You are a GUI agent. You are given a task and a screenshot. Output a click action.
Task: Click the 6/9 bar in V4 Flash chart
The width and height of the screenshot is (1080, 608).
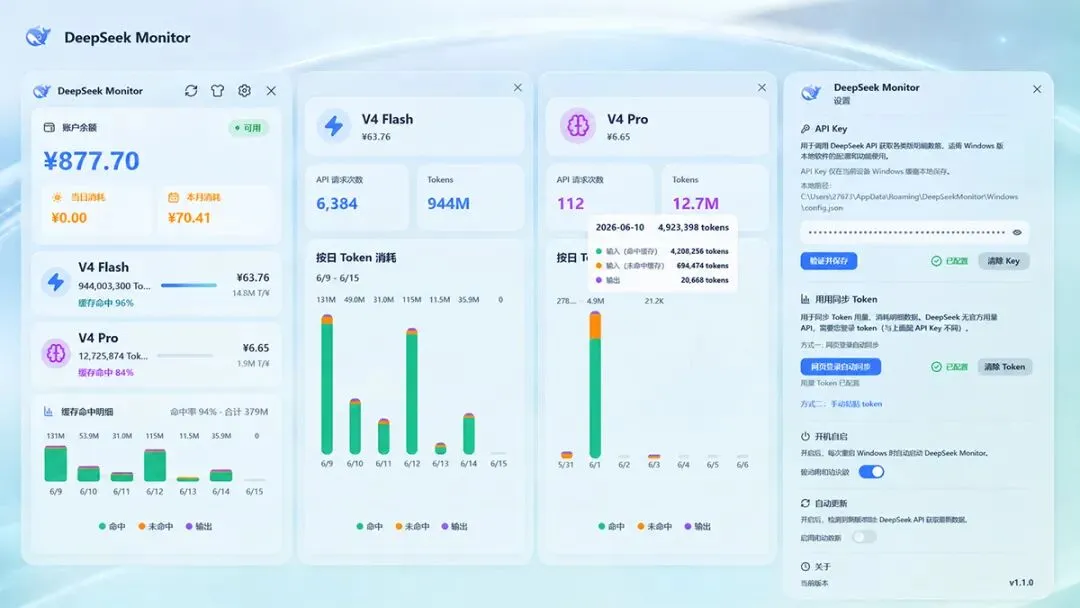(x=327, y=384)
